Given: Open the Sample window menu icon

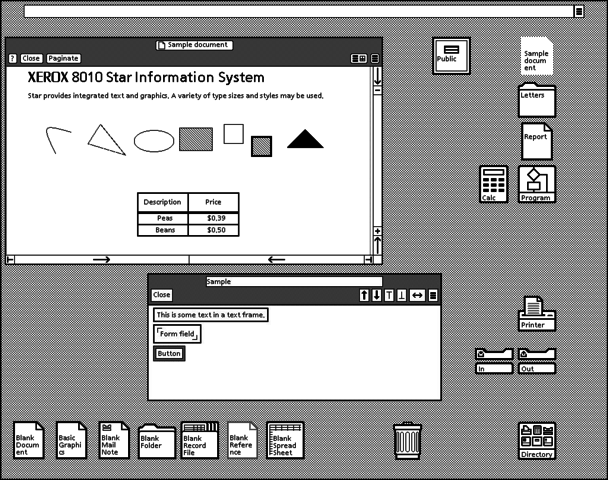Looking at the screenshot, I should (x=433, y=295).
